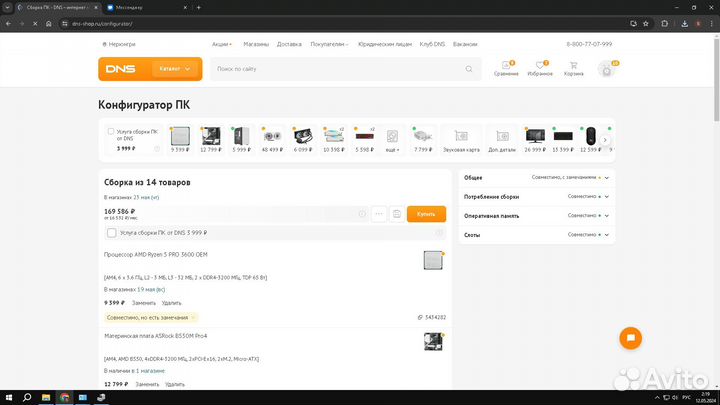720x405 pixels.
Task: Select keyboard slot priced 15 399 ₽
Action: pyautogui.click(x=563, y=140)
